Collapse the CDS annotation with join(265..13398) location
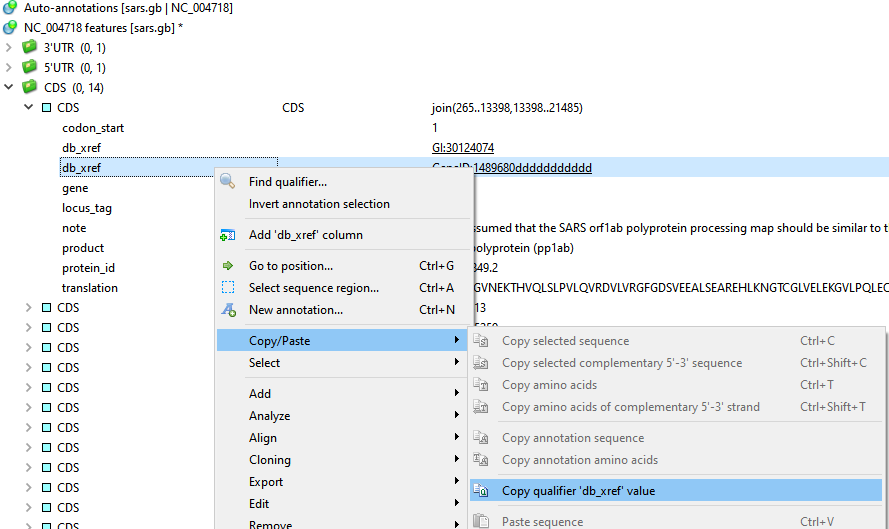 point(28,107)
